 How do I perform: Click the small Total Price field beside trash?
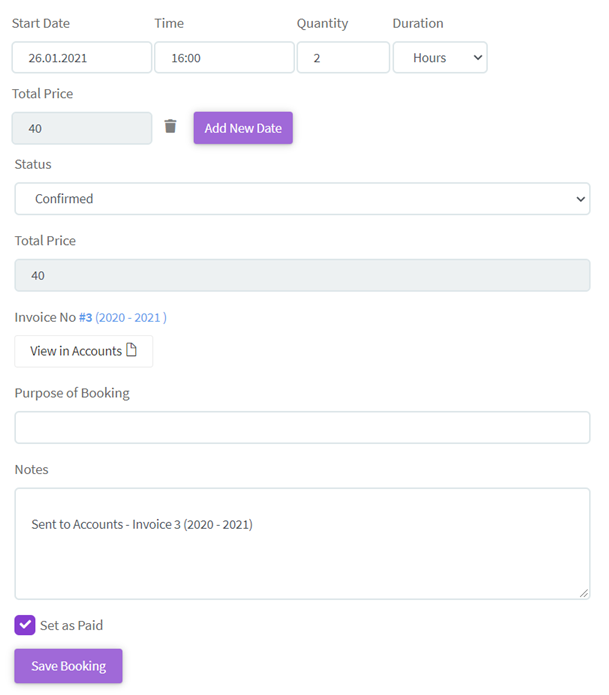pos(82,128)
